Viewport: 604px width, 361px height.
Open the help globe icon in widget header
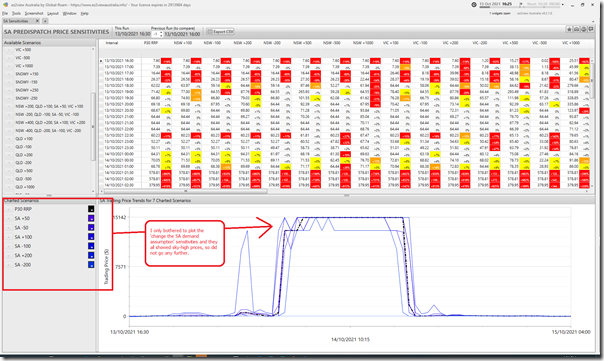pyautogui.click(x=584, y=30)
